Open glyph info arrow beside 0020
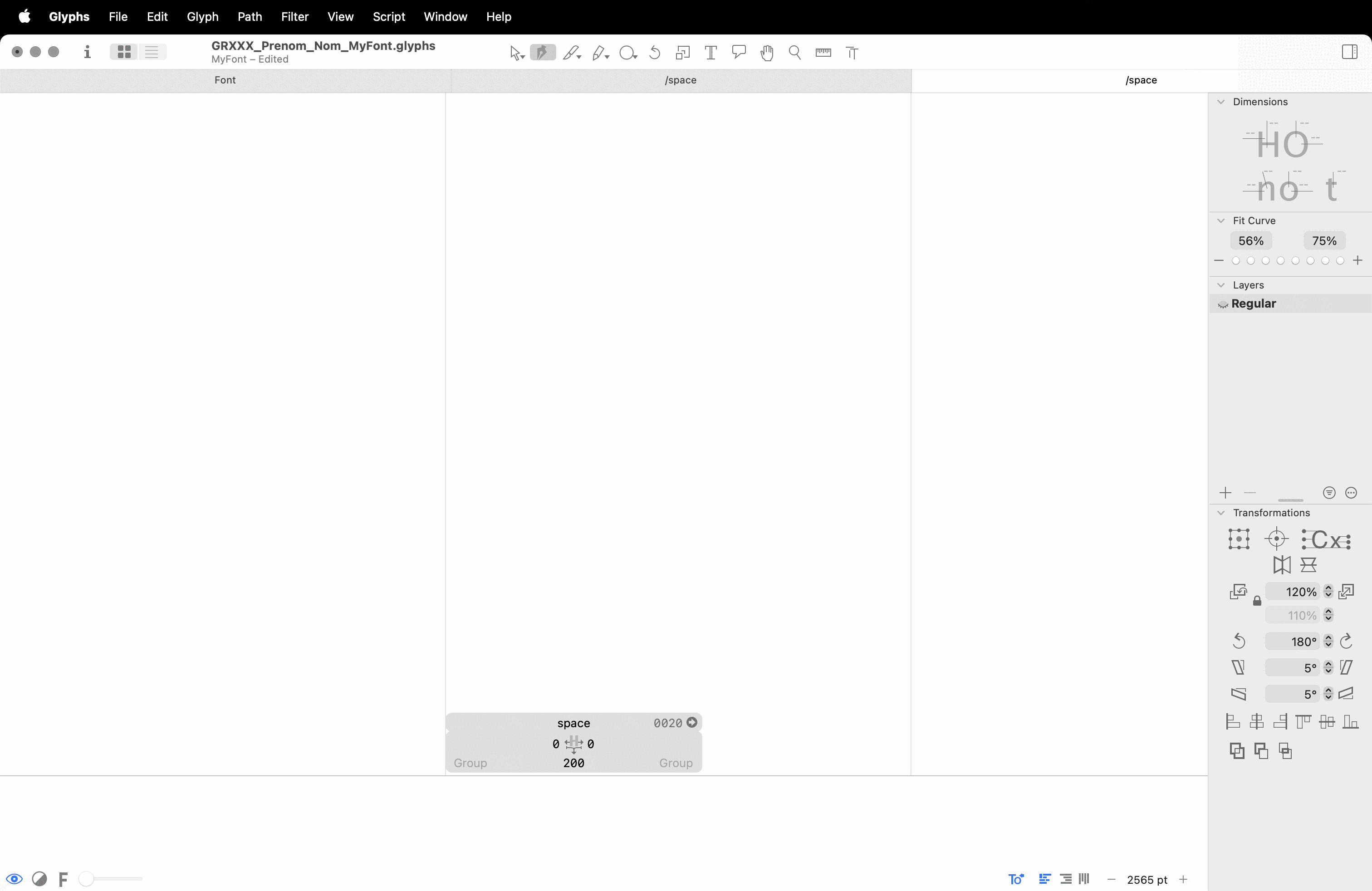Viewport: 1372px width, 891px height. (x=692, y=722)
